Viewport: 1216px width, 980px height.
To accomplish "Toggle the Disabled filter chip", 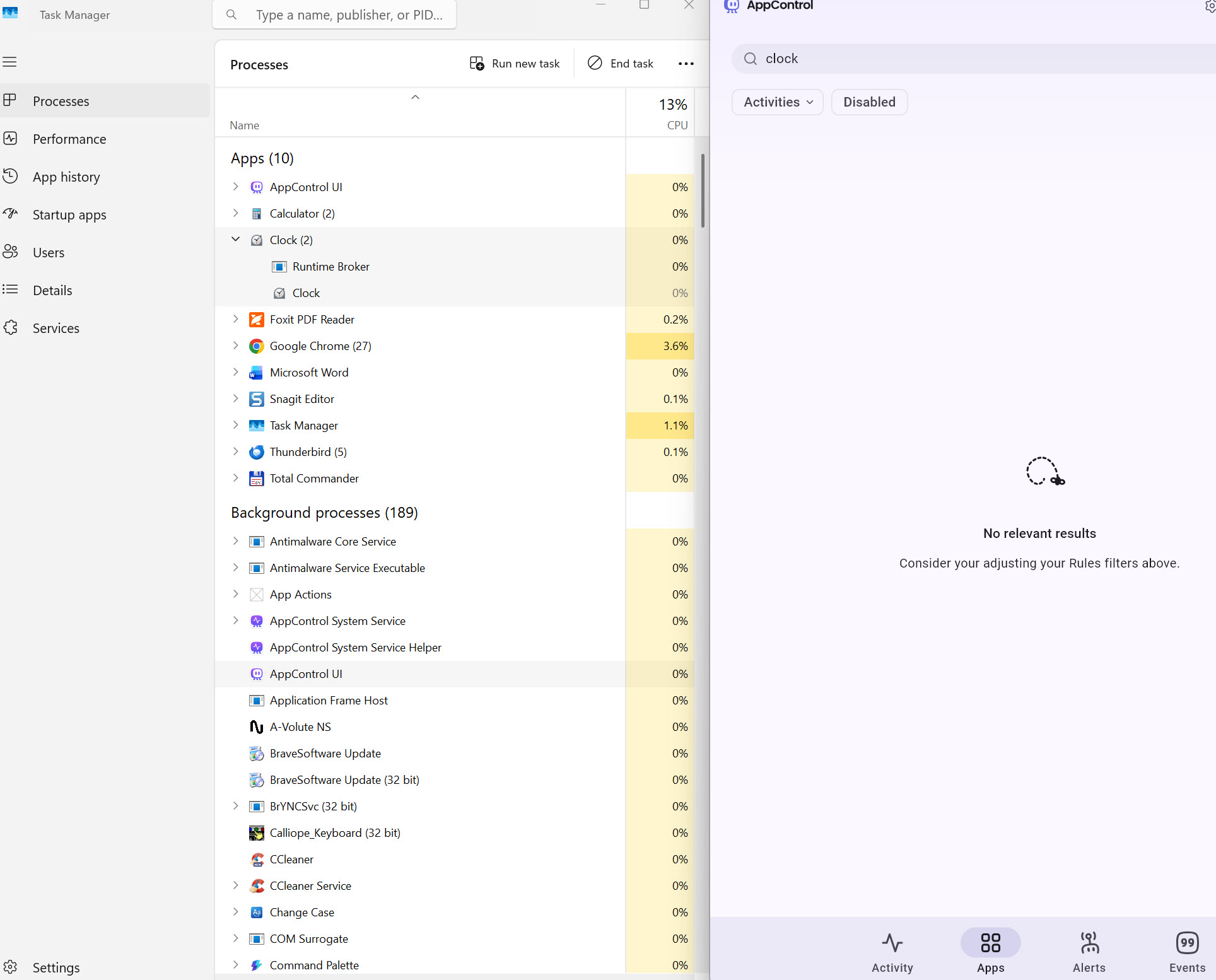I will [868, 102].
